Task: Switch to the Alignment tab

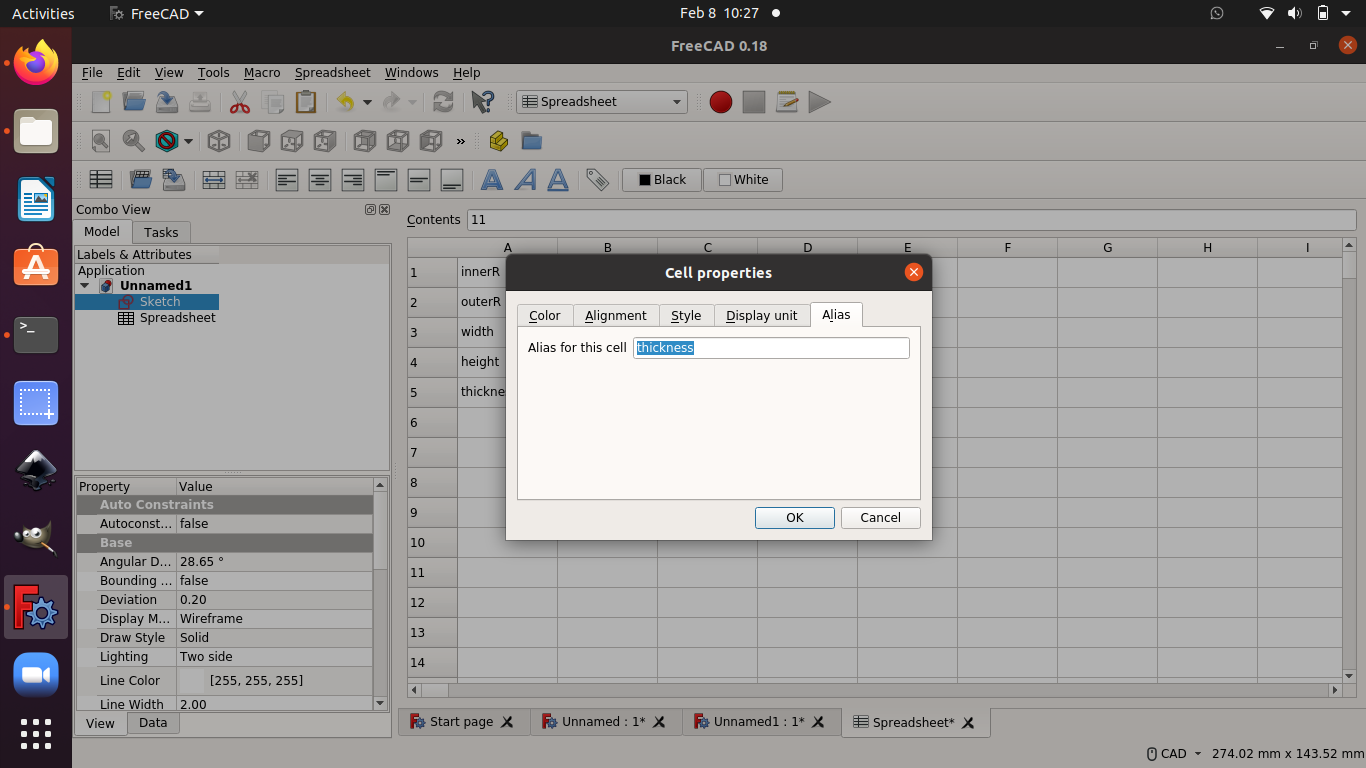Action: coord(616,315)
